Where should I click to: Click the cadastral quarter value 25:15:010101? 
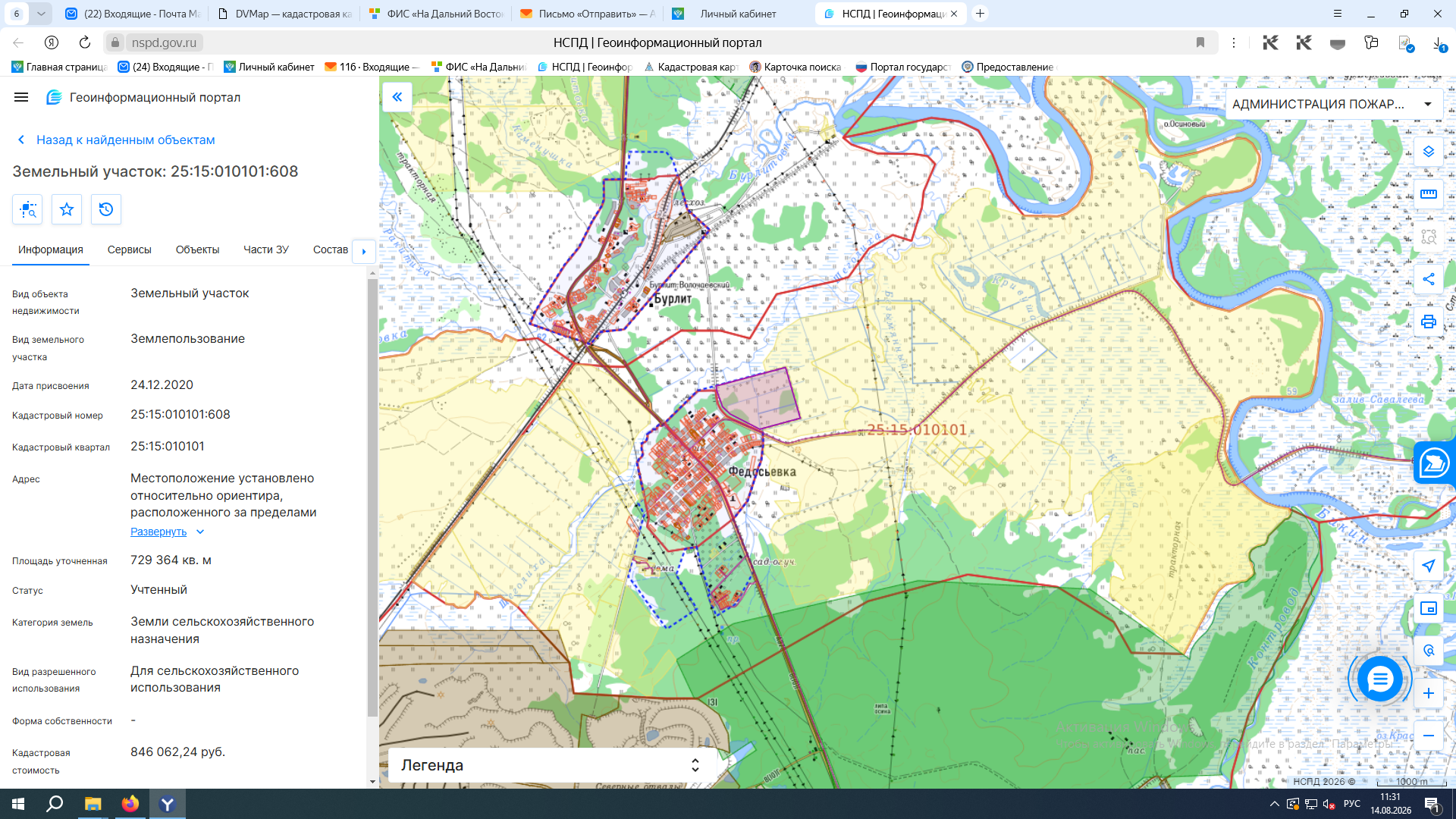168,447
